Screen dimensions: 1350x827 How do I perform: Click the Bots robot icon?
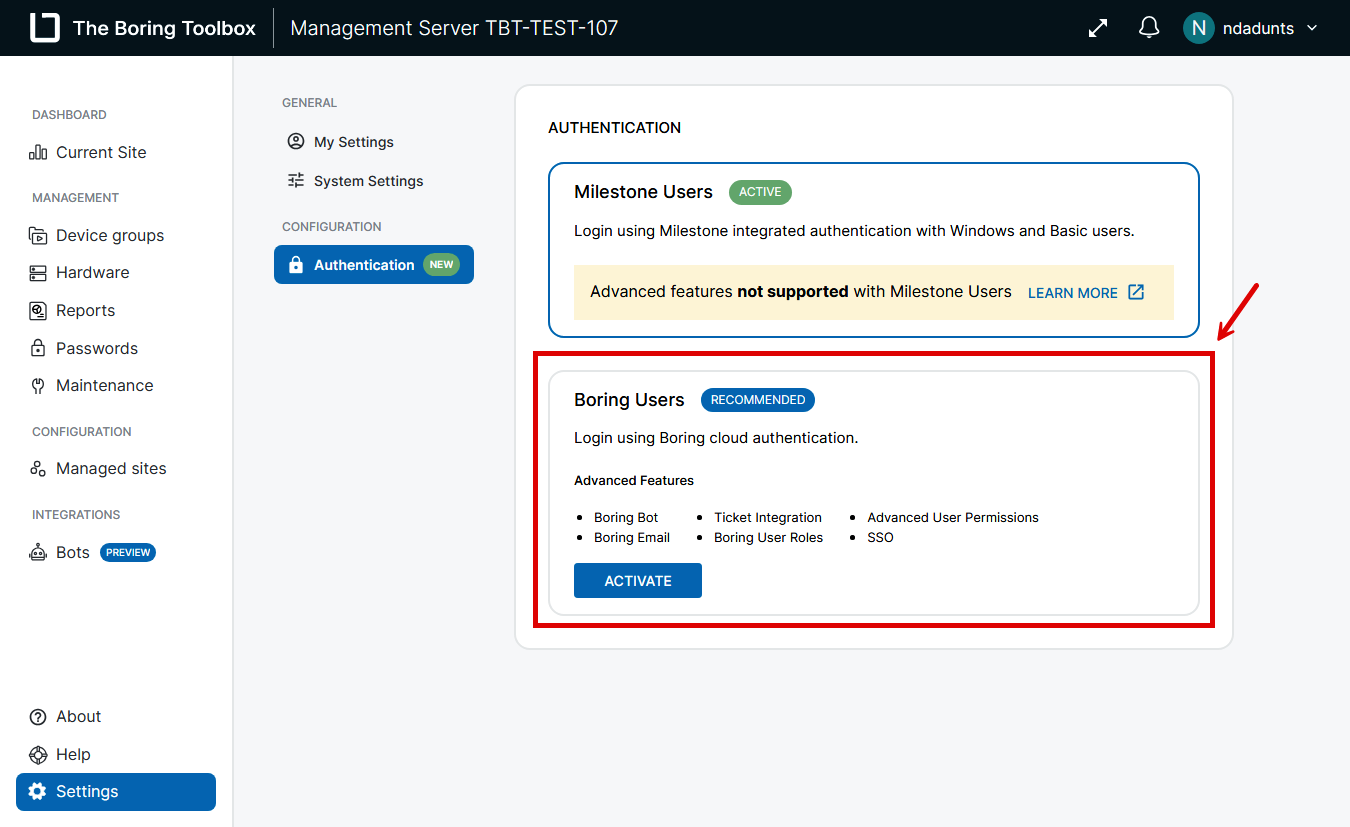[x=38, y=552]
